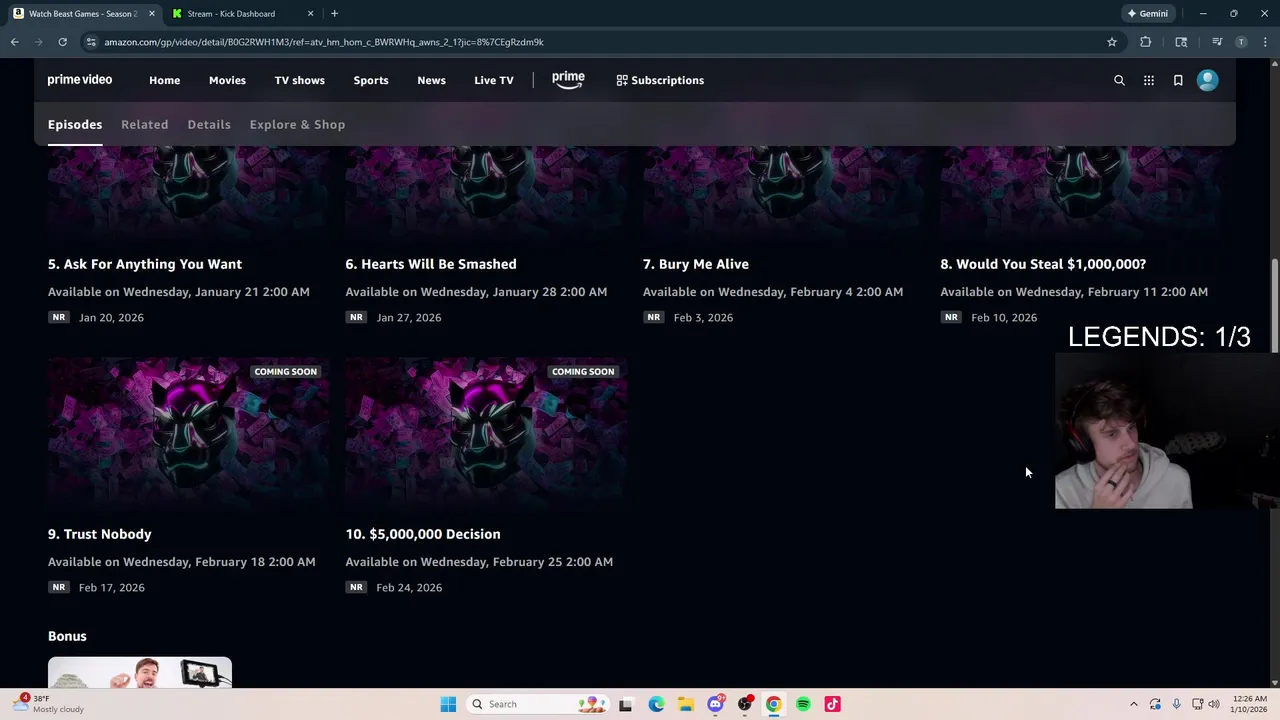
Task: Show hidden system tray icons
Action: (1133, 704)
